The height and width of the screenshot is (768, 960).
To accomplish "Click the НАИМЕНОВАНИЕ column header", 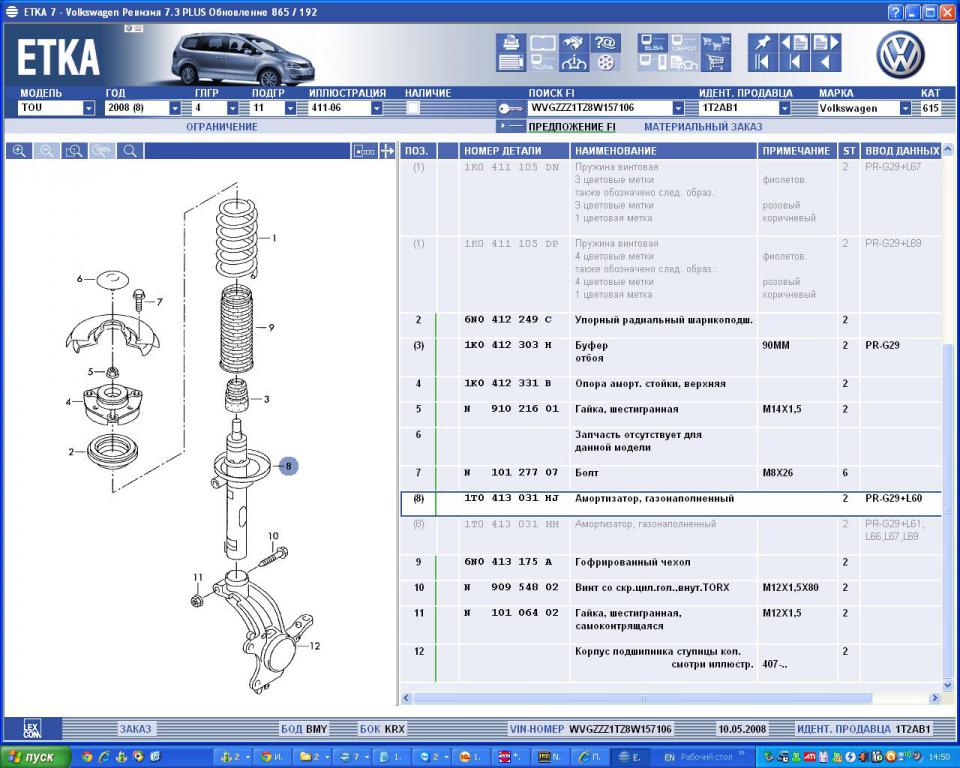I will click(664, 151).
